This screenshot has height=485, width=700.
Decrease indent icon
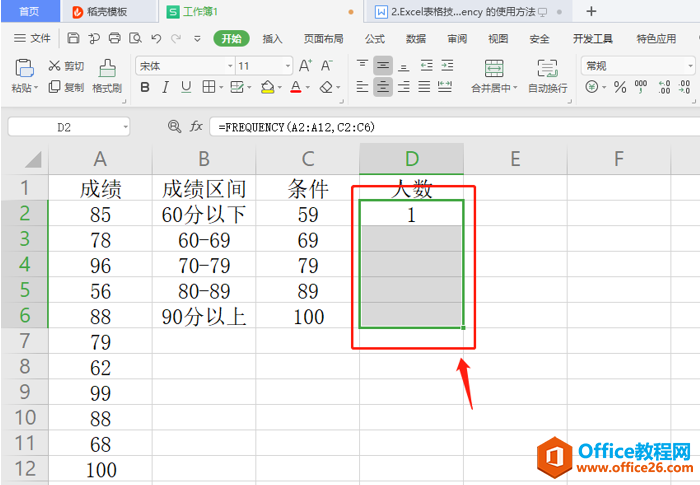[427, 66]
